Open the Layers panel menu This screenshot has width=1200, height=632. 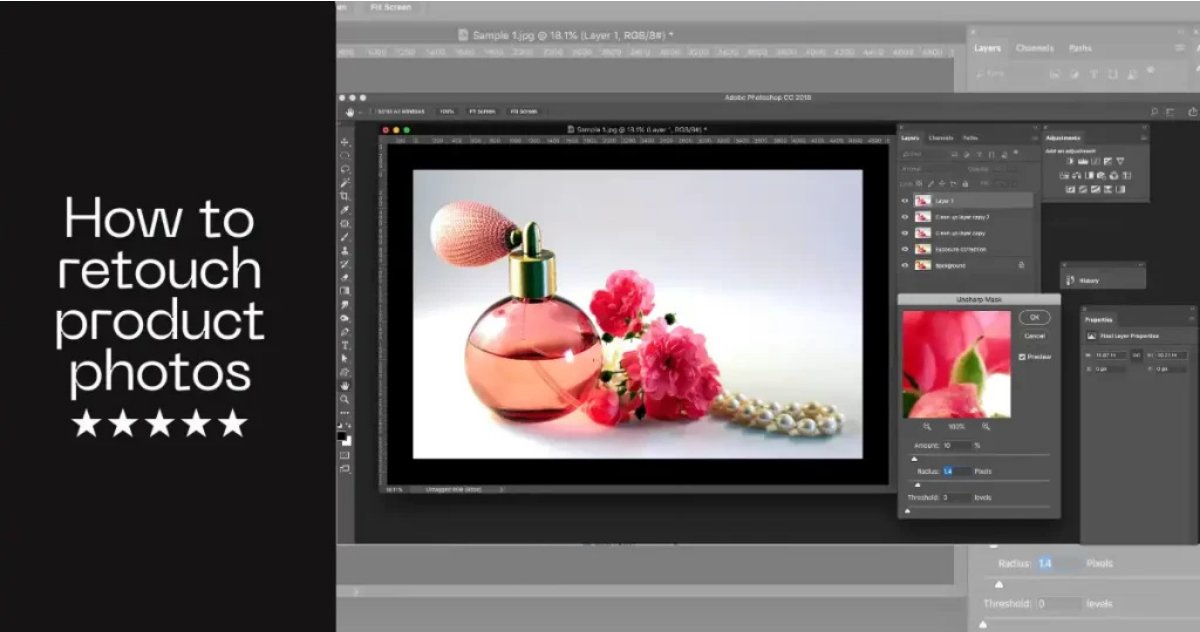point(1035,138)
